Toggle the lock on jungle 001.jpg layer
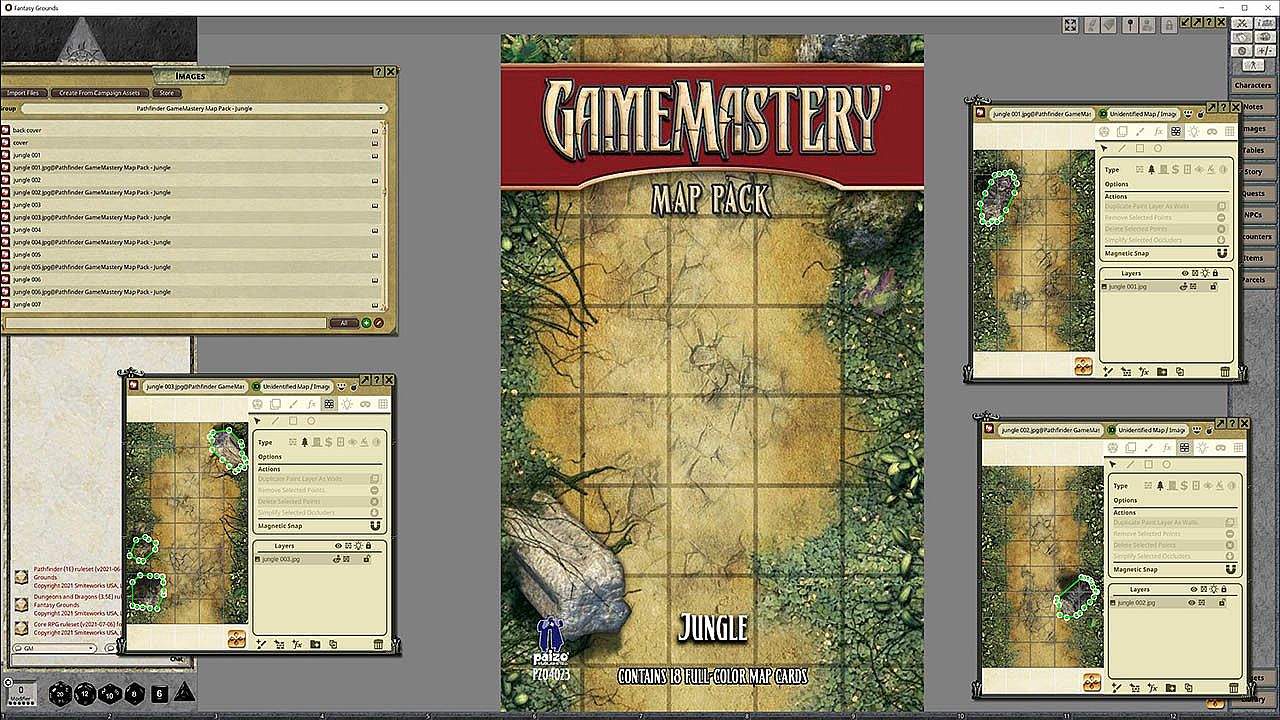The width and height of the screenshot is (1280, 720). [x=1214, y=287]
